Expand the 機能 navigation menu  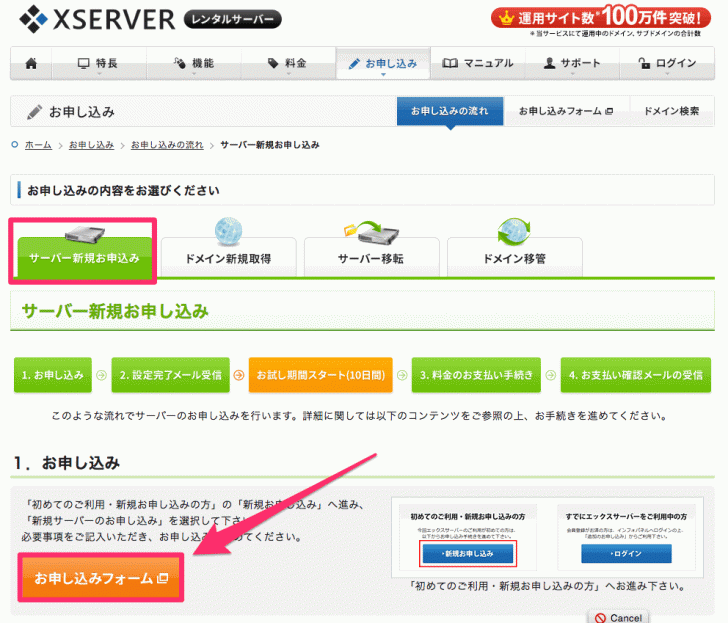[x=193, y=63]
